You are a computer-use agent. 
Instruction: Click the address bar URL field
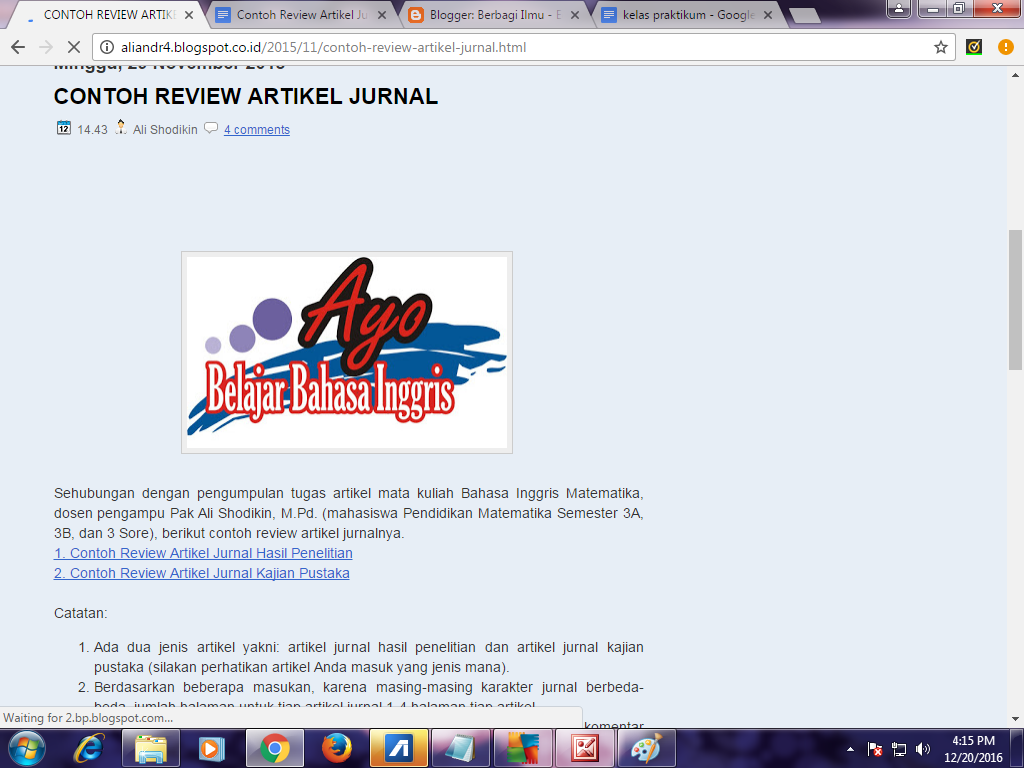pos(524,47)
